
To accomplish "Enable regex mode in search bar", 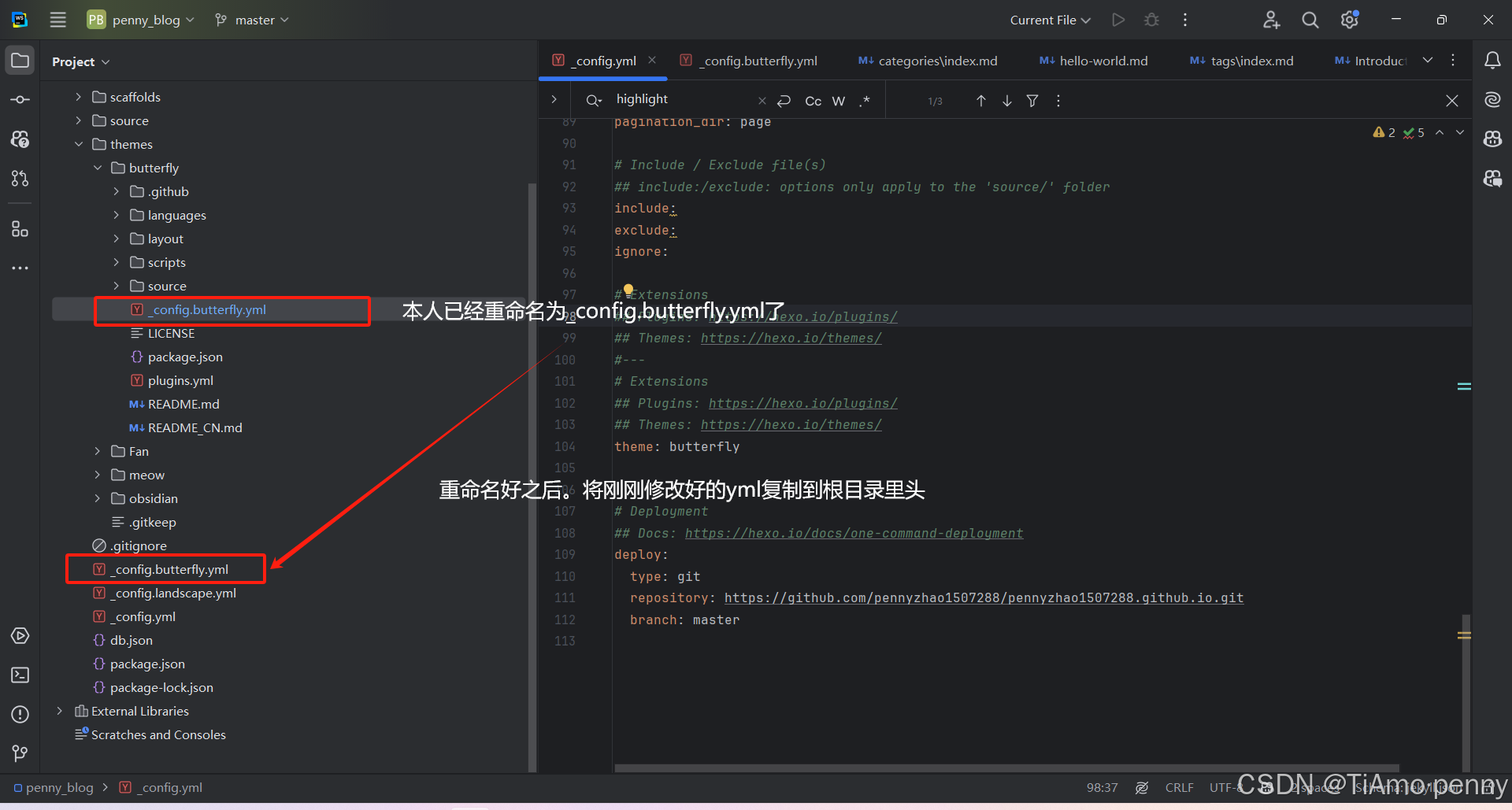I will pos(865,101).
